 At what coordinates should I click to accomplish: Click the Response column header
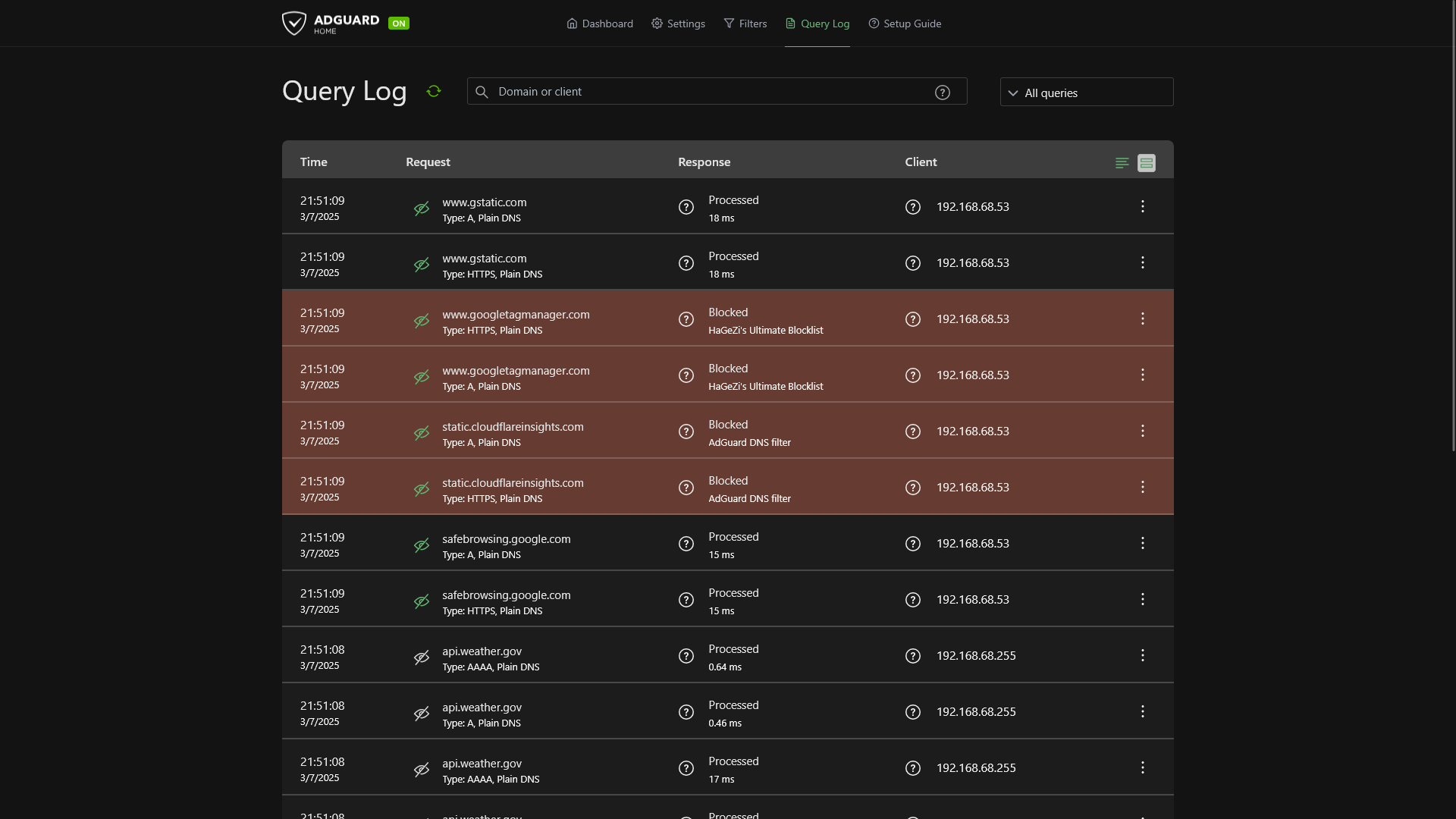(704, 162)
